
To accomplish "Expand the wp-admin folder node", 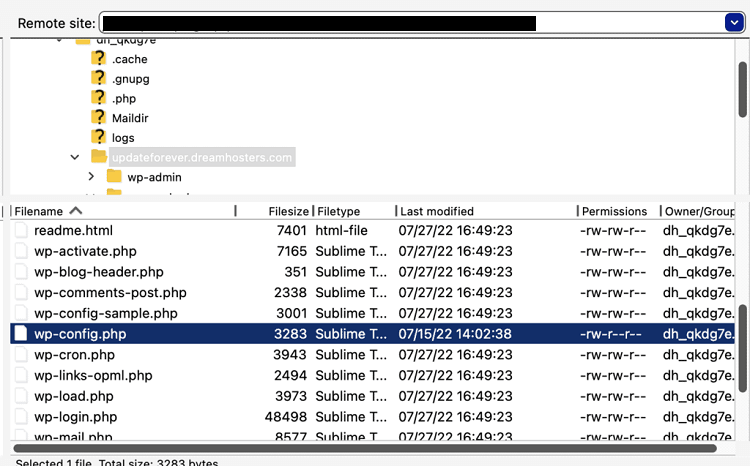I will pyautogui.click(x=91, y=177).
